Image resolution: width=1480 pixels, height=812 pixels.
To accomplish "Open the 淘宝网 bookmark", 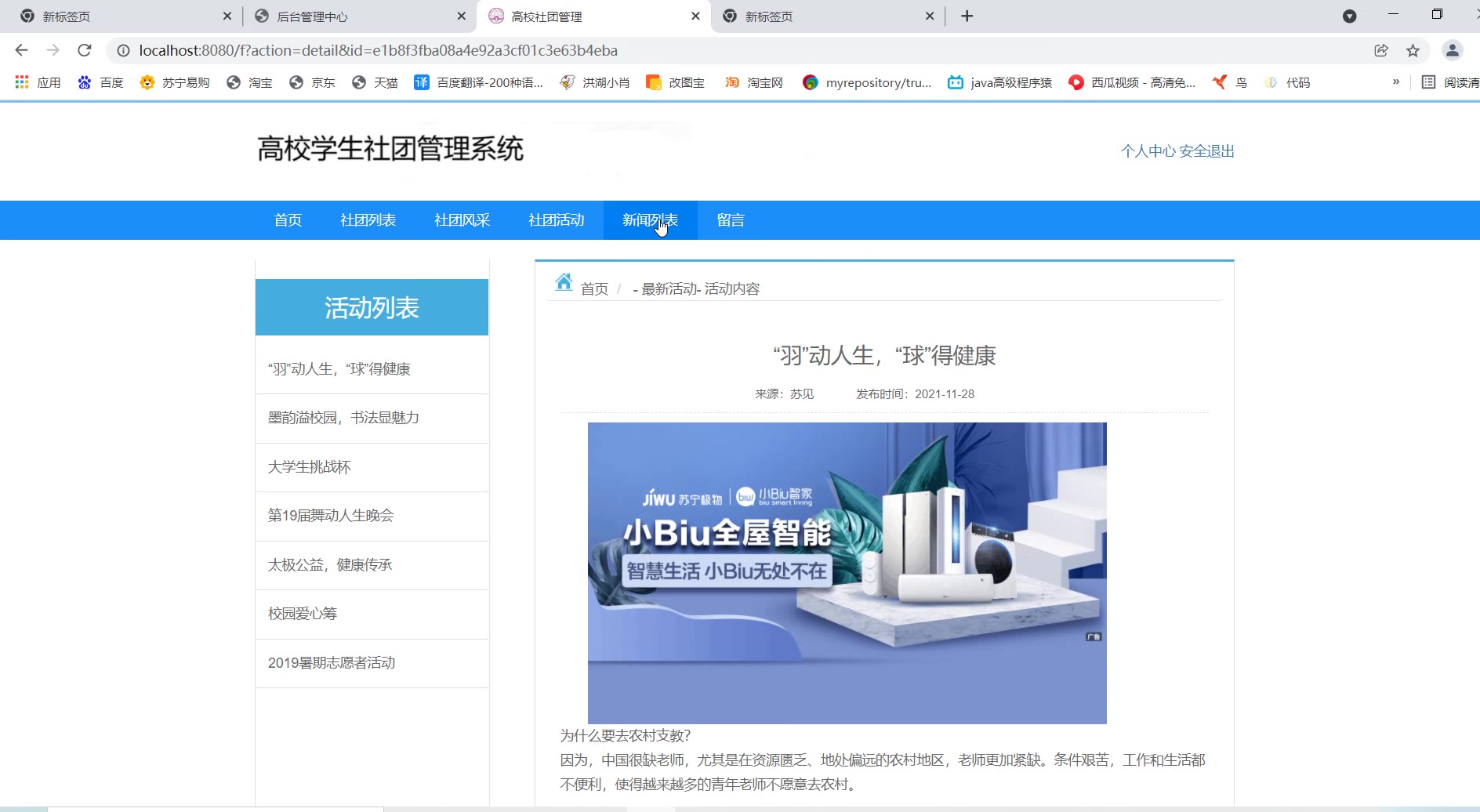I will point(753,82).
